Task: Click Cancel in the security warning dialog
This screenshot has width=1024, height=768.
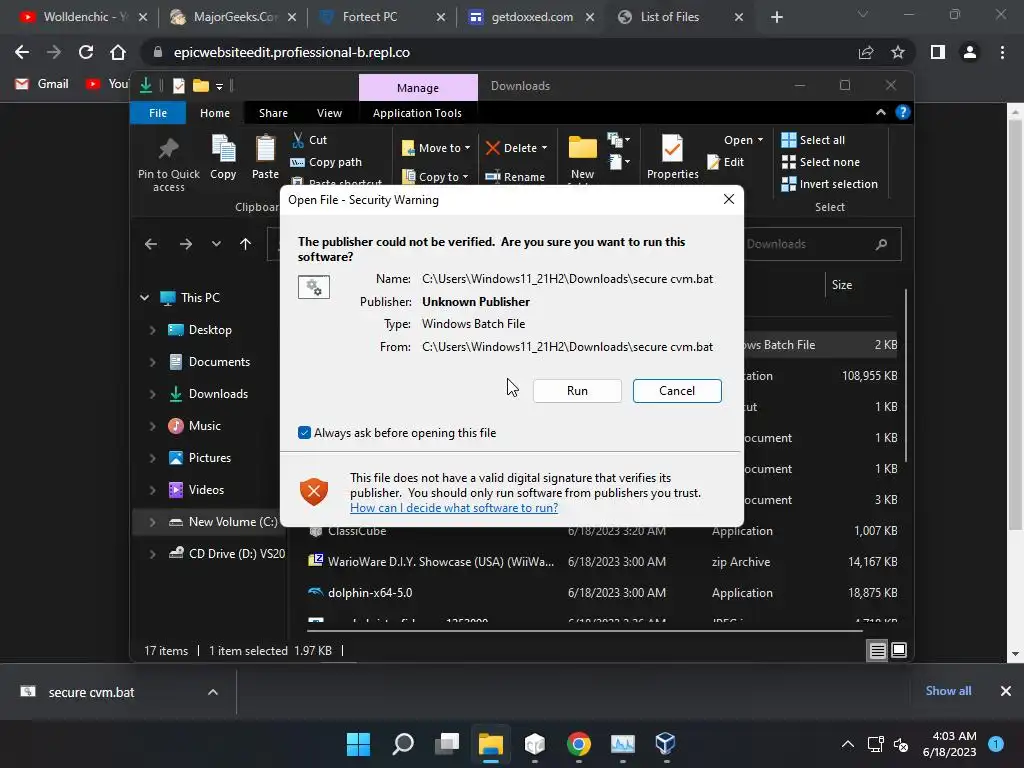Action: click(x=677, y=391)
